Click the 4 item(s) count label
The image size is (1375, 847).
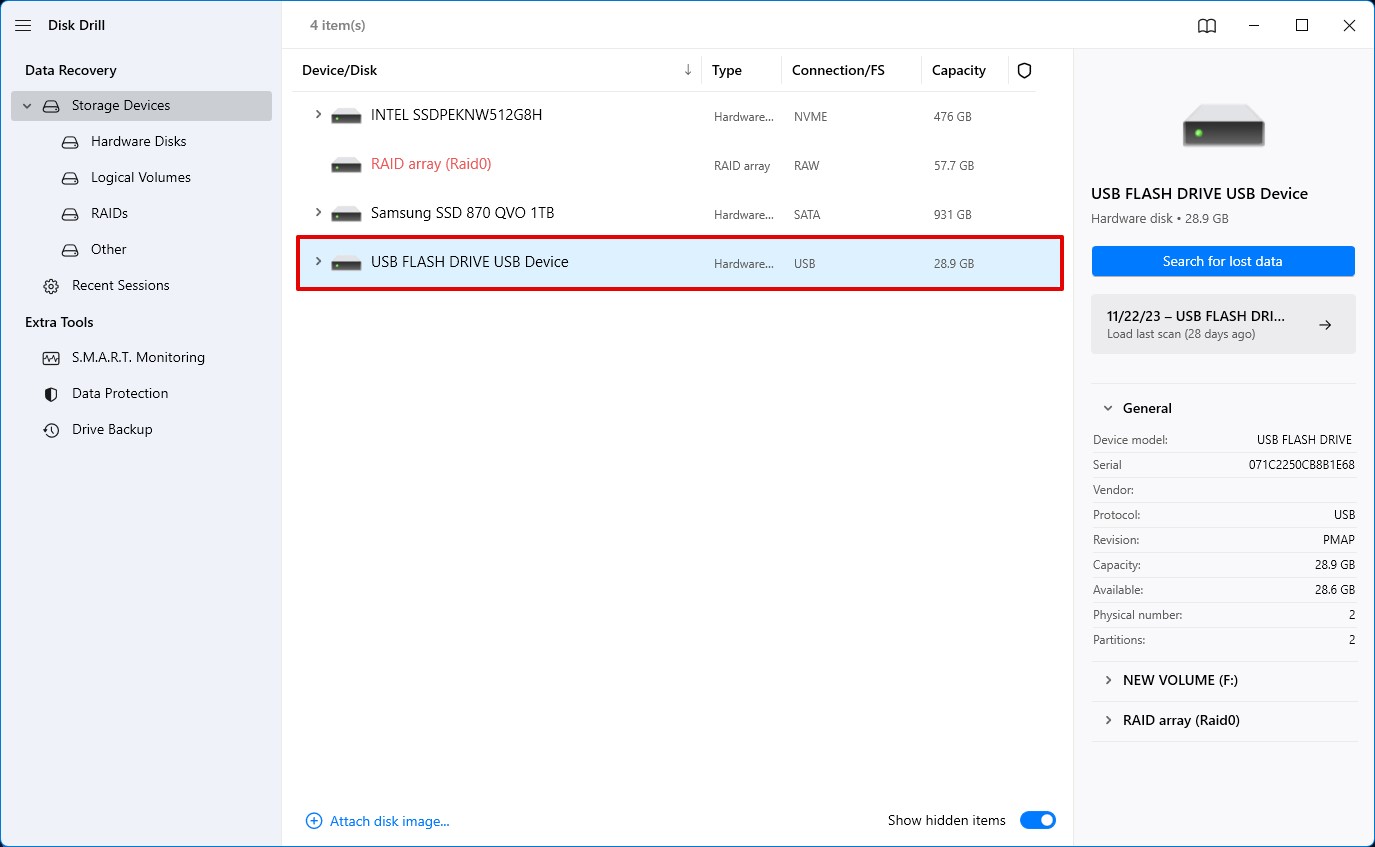point(338,25)
